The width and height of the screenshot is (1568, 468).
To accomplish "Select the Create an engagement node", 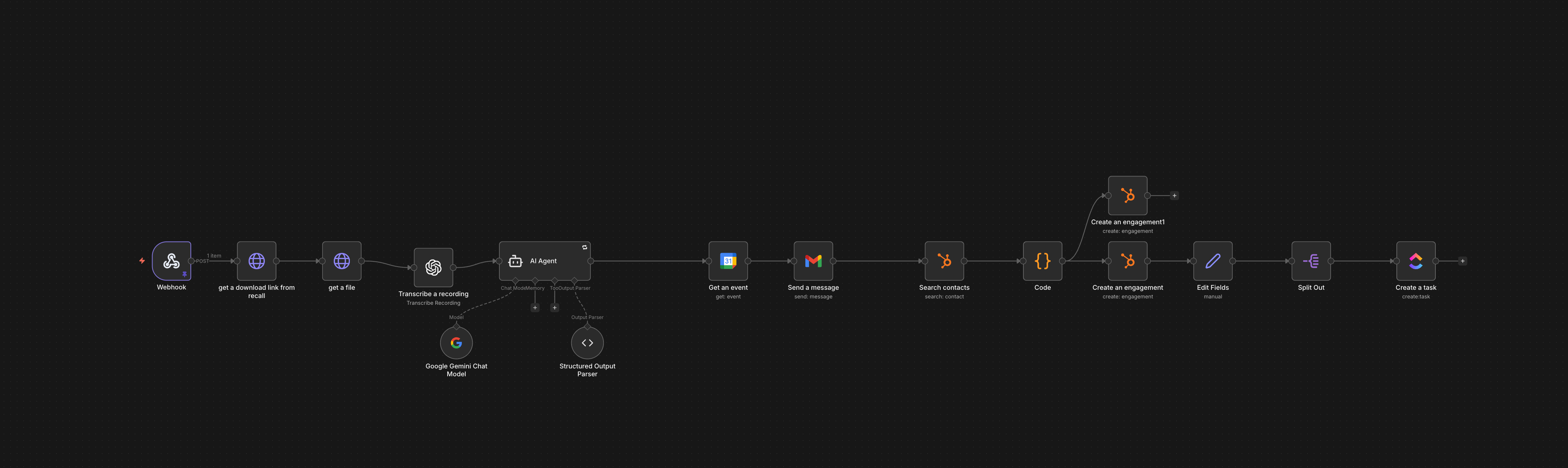I will click(1128, 261).
